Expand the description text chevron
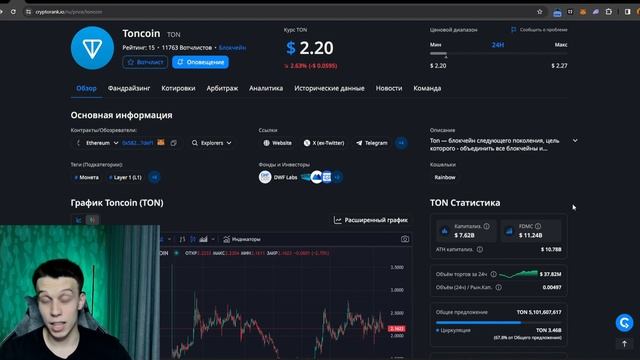Screen dimensions: 640x360 click(575, 140)
